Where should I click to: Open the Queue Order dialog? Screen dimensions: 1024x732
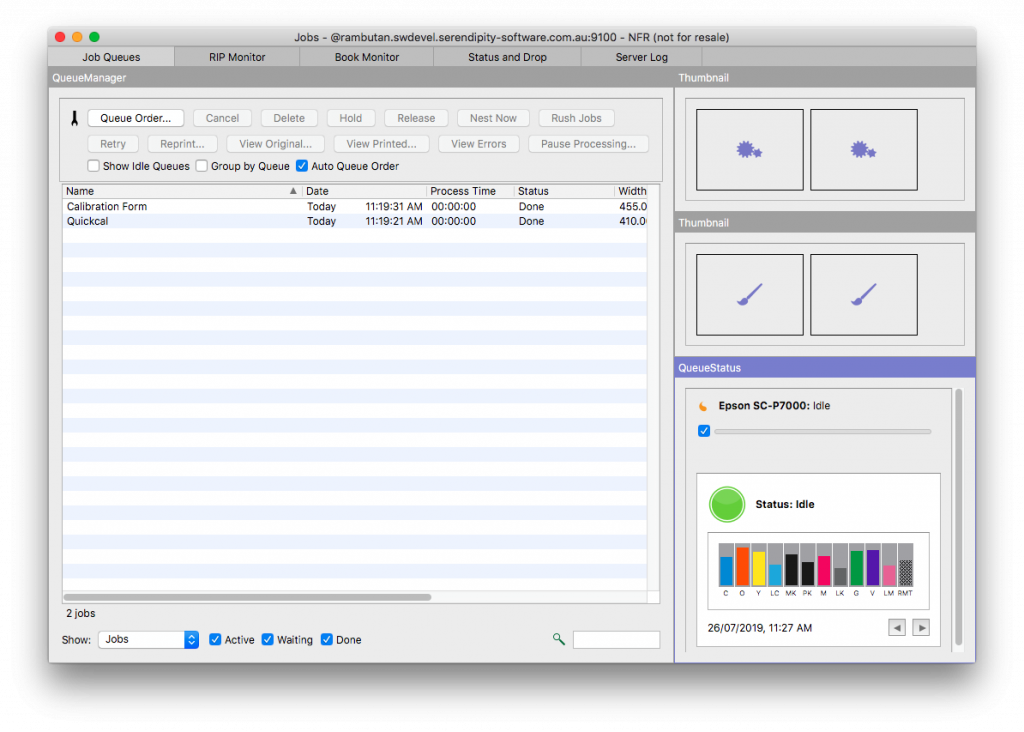(x=135, y=117)
